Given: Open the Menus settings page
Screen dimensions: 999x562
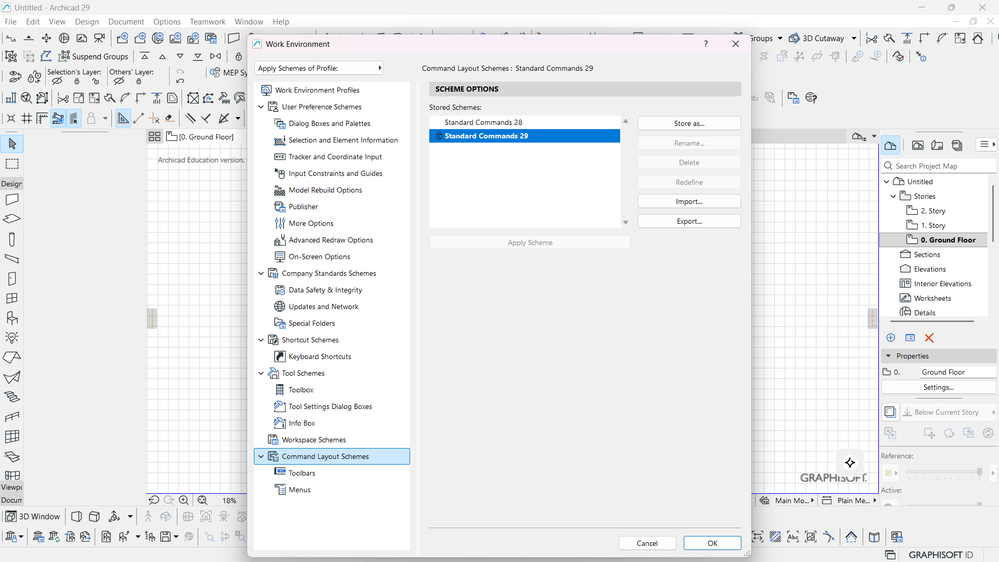Looking at the screenshot, I should click(x=299, y=489).
